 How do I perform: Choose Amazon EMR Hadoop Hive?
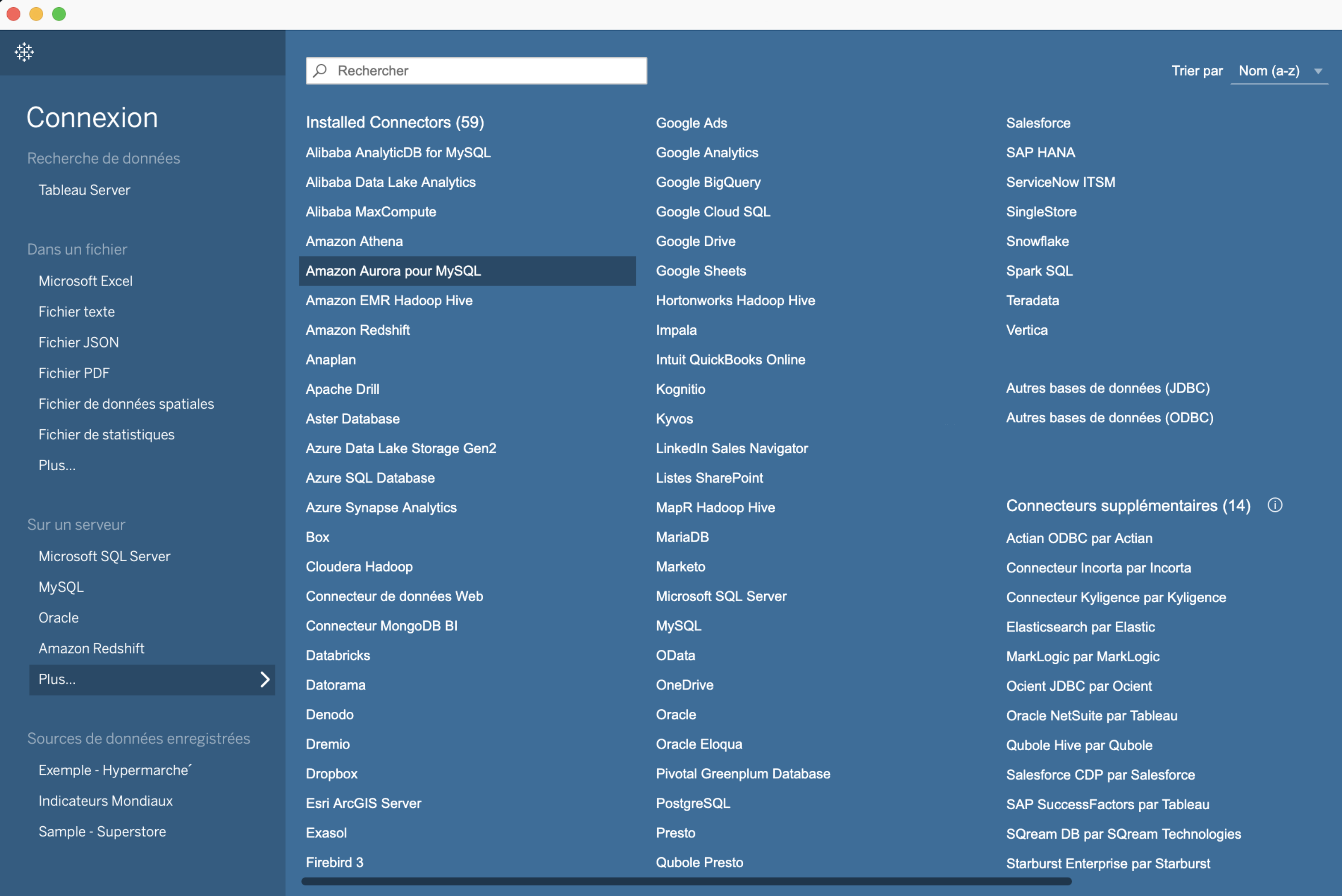click(x=389, y=301)
